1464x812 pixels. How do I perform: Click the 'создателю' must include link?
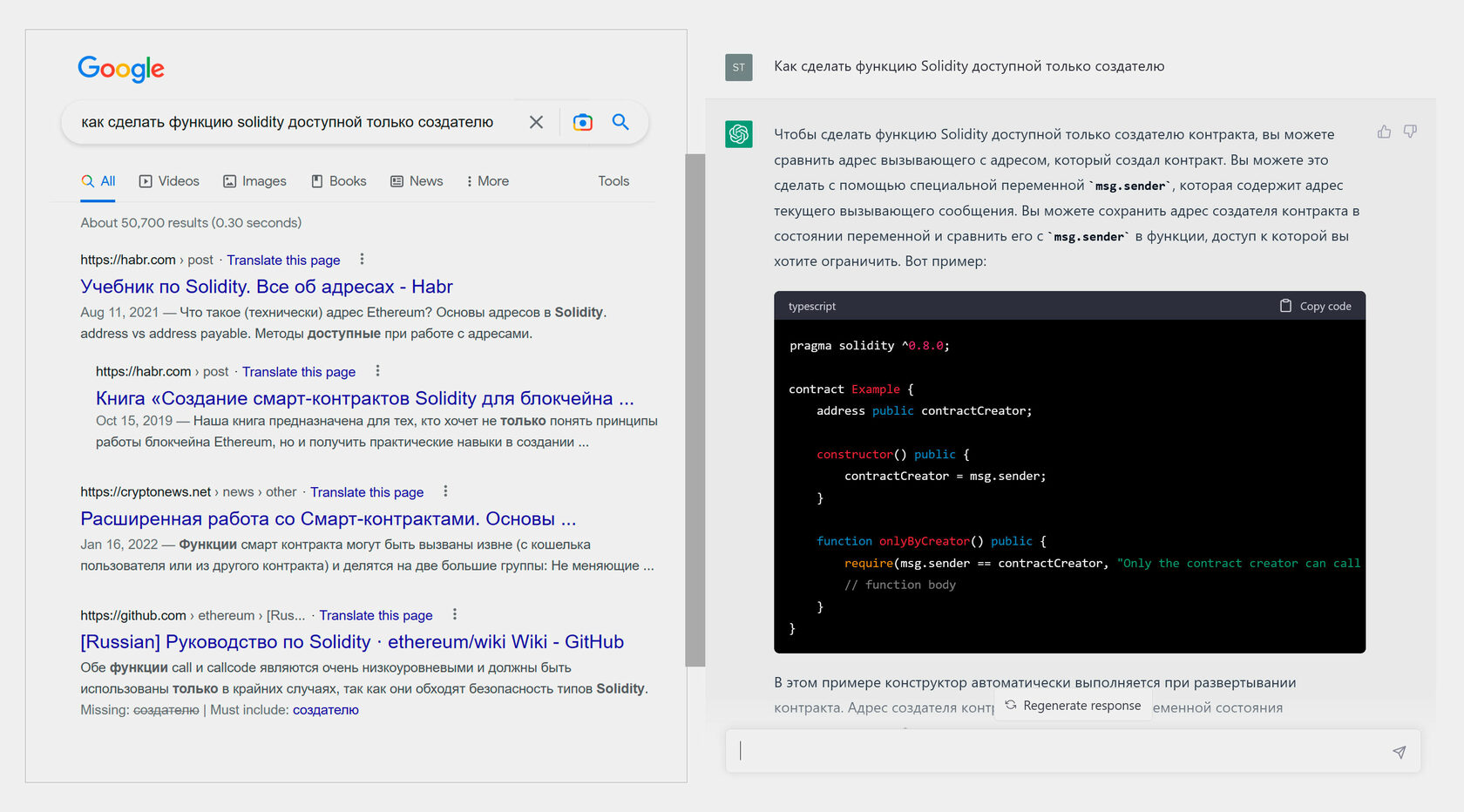[x=326, y=710]
